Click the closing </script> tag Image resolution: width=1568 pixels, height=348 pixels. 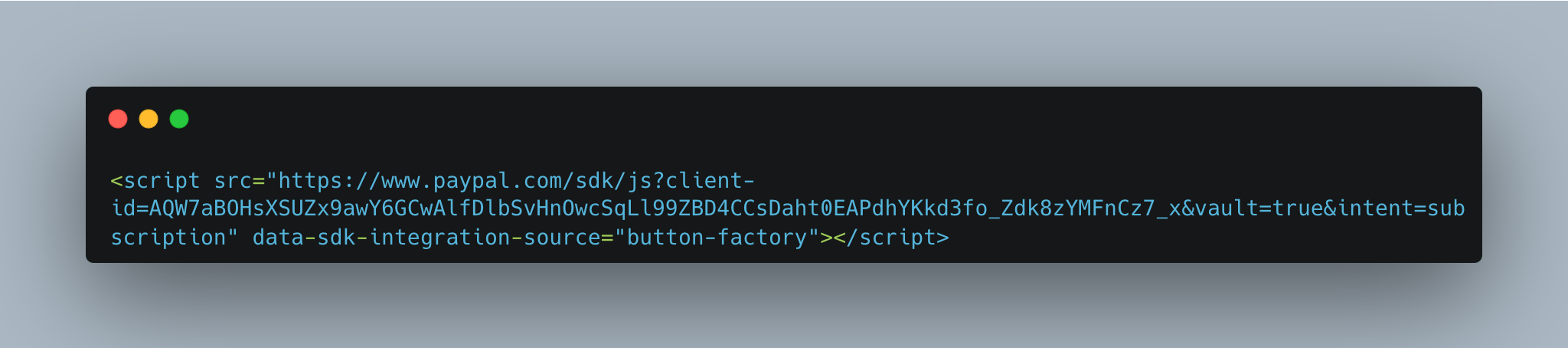pos(891,238)
